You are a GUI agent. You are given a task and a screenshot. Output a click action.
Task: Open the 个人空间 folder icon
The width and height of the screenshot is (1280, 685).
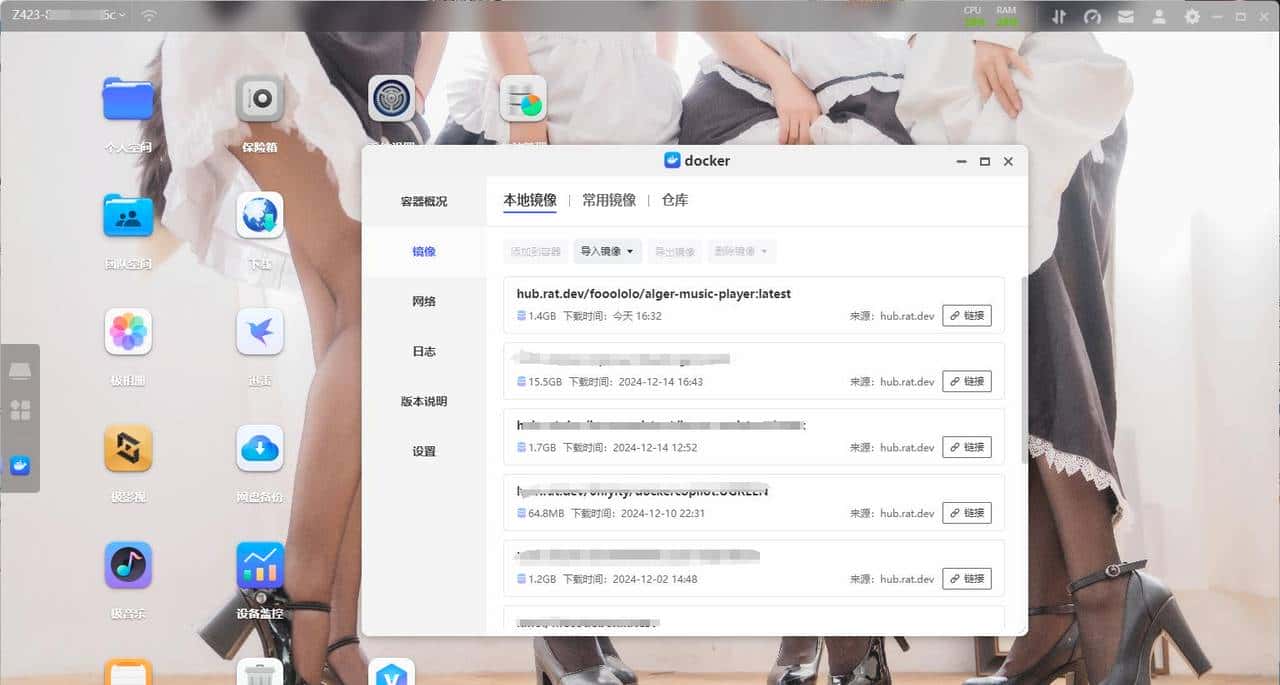127,98
